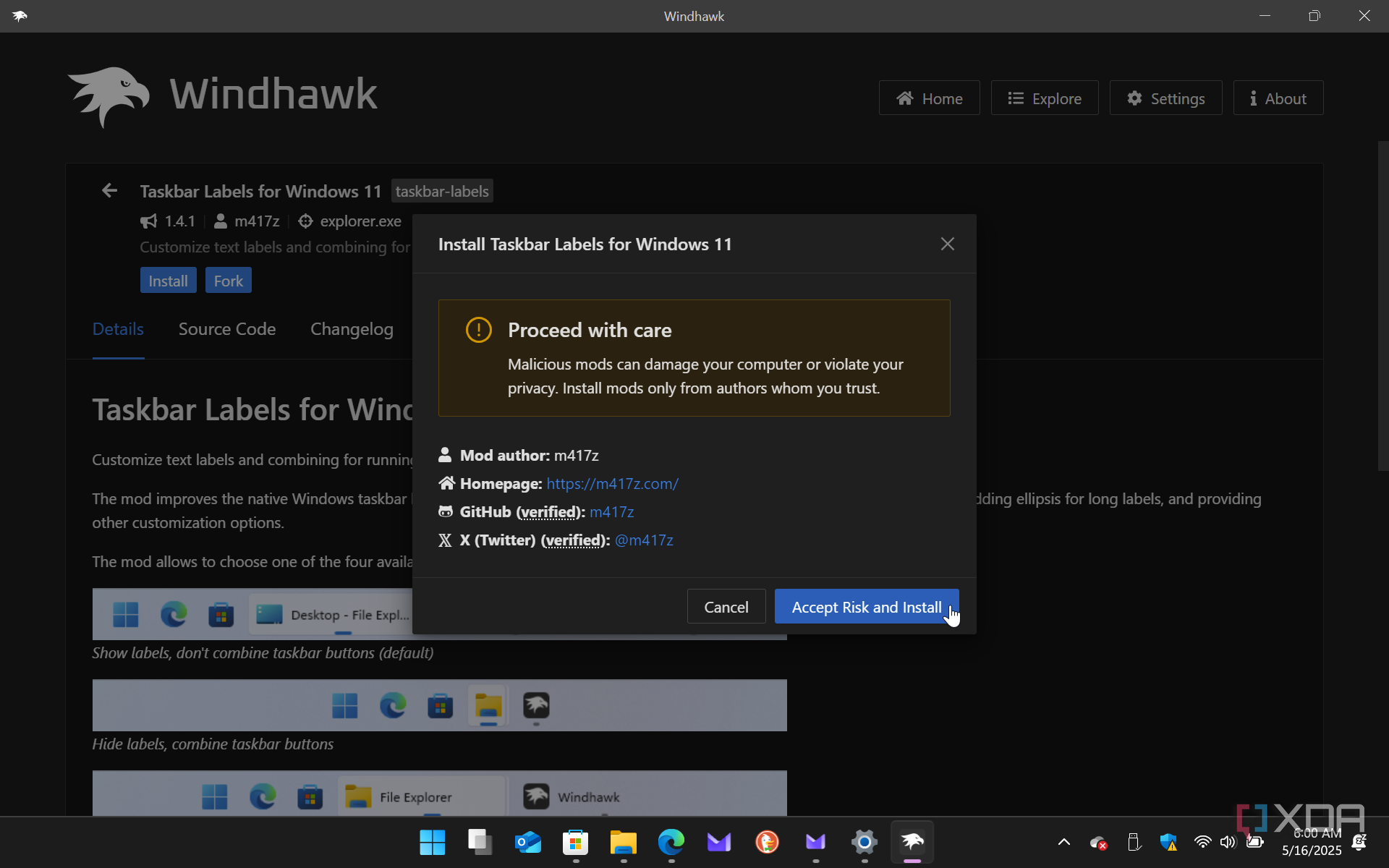Switch to the Details tab
Screen dimensions: 1389x868
click(x=118, y=329)
